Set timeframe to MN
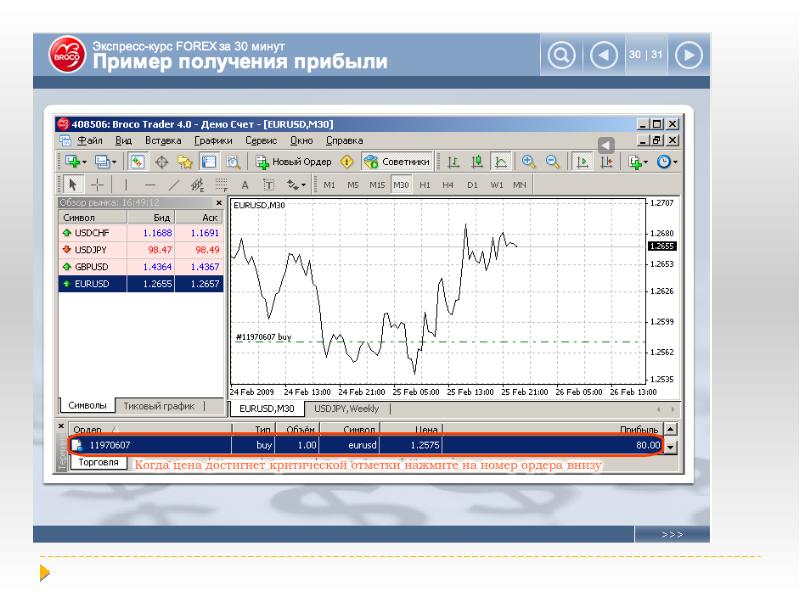 519,185
